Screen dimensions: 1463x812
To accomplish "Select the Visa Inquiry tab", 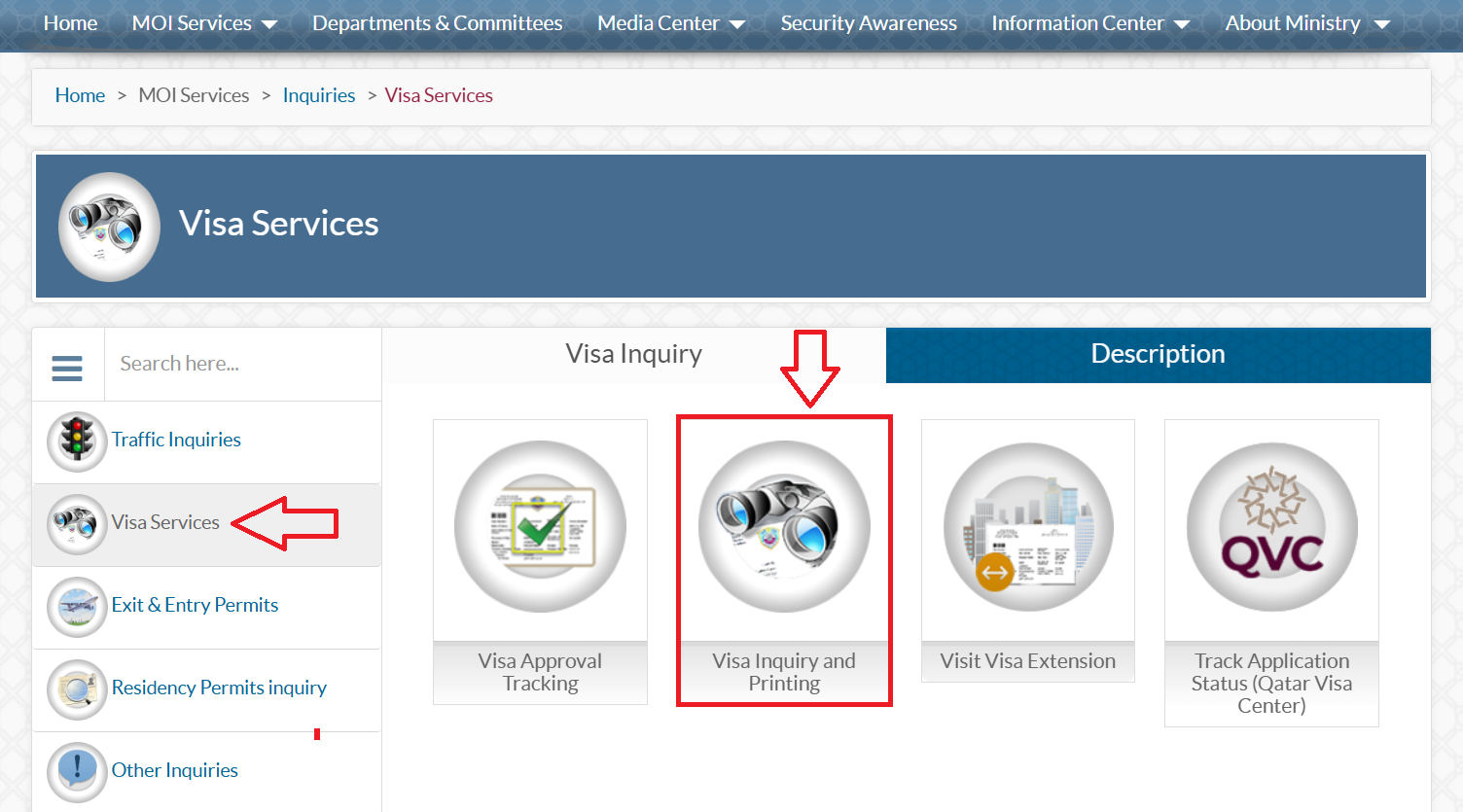I will point(633,354).
